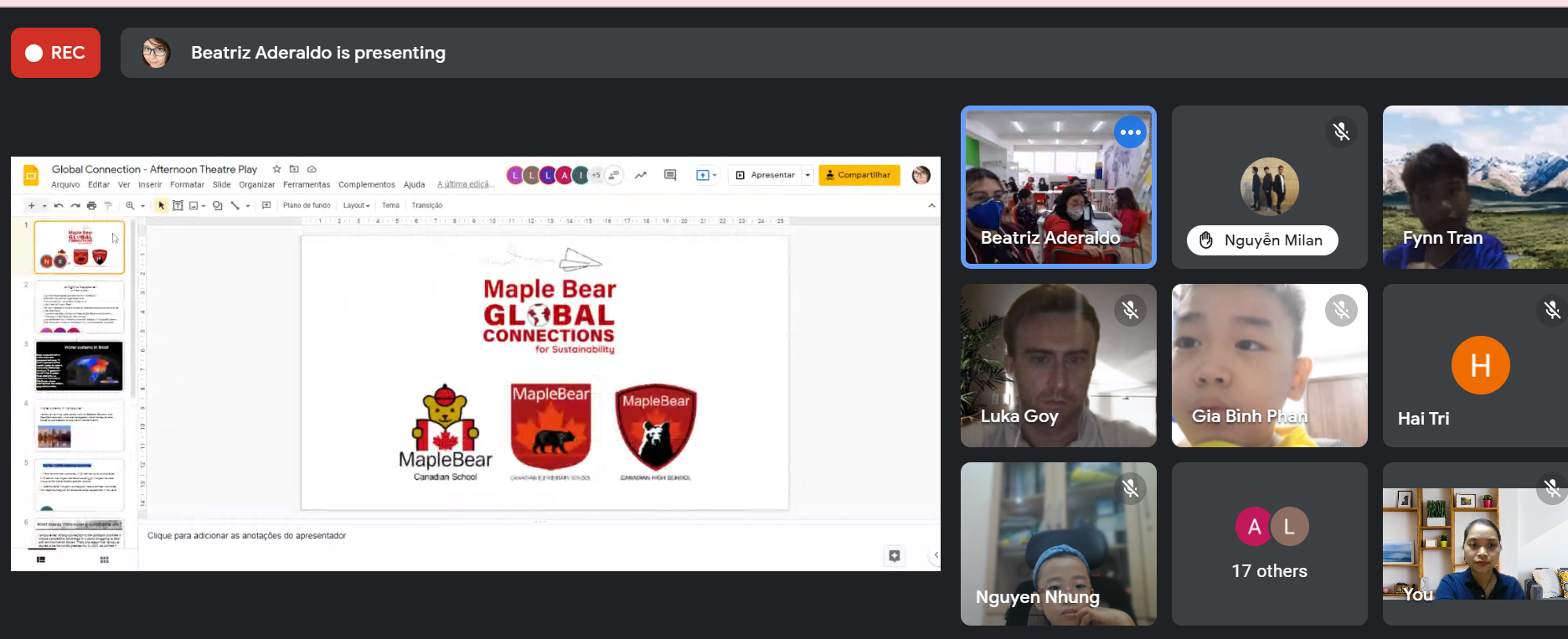The width and height of the screenshot is (1568, 639).
Task: Click the red REC recording button
Action: point(55,53)
